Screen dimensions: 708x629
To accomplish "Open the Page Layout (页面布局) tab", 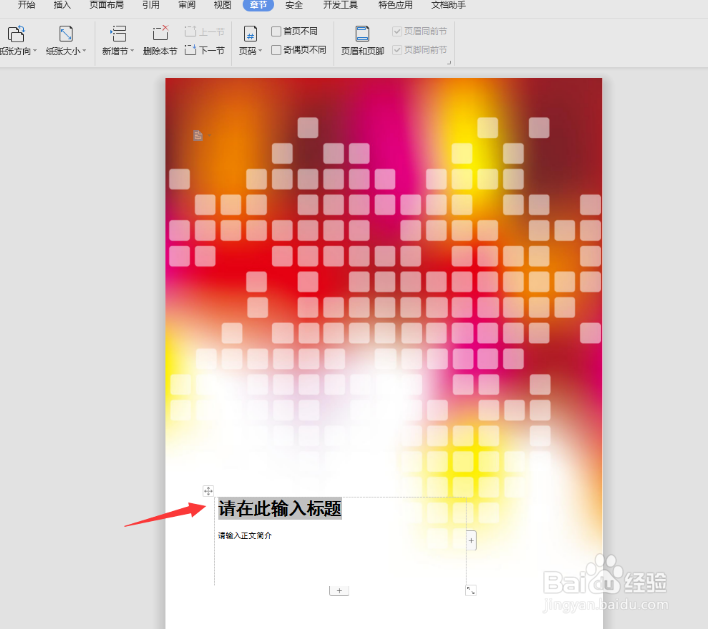I will click(107, 5).
